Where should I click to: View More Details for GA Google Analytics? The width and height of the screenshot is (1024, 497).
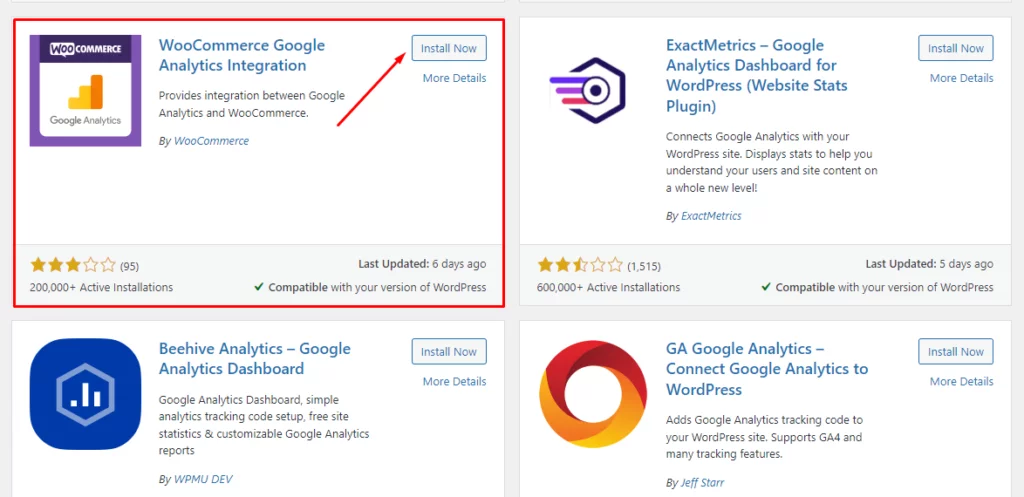(x=961, y=382)
